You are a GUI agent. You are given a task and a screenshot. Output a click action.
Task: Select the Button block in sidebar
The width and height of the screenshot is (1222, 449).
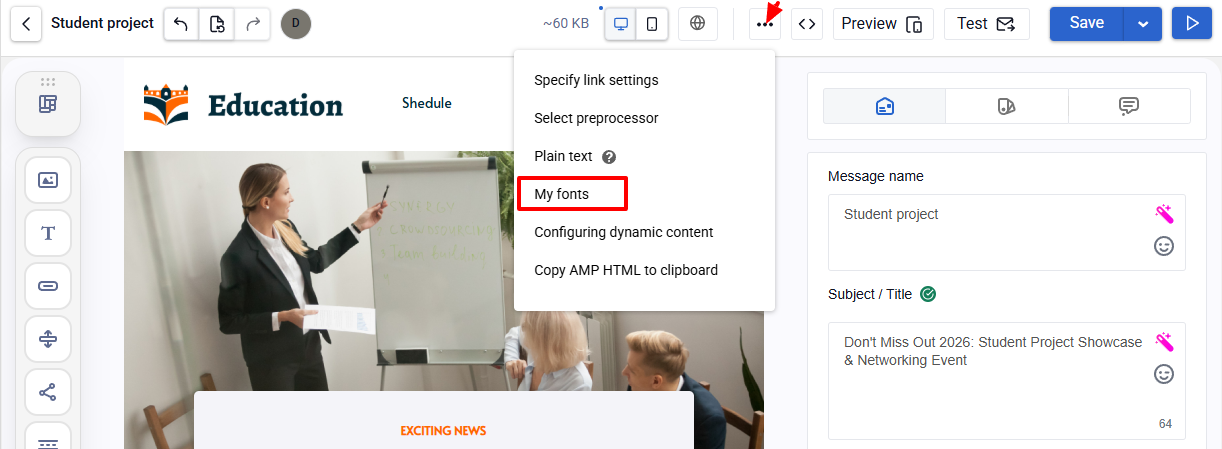coord(48,286)
